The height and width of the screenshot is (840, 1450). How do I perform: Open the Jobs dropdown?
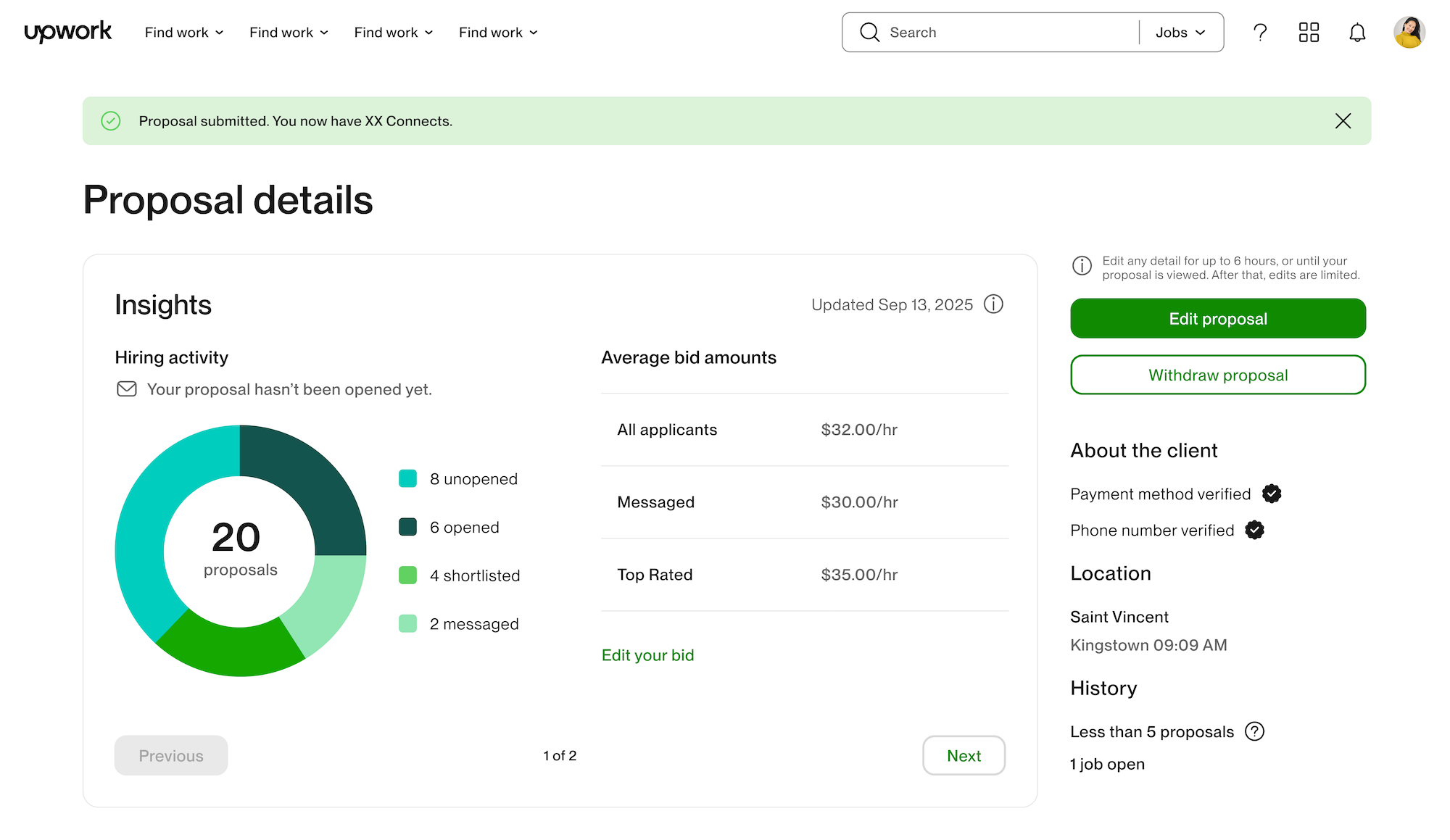pyautogui.click(x=1180, y=32)
